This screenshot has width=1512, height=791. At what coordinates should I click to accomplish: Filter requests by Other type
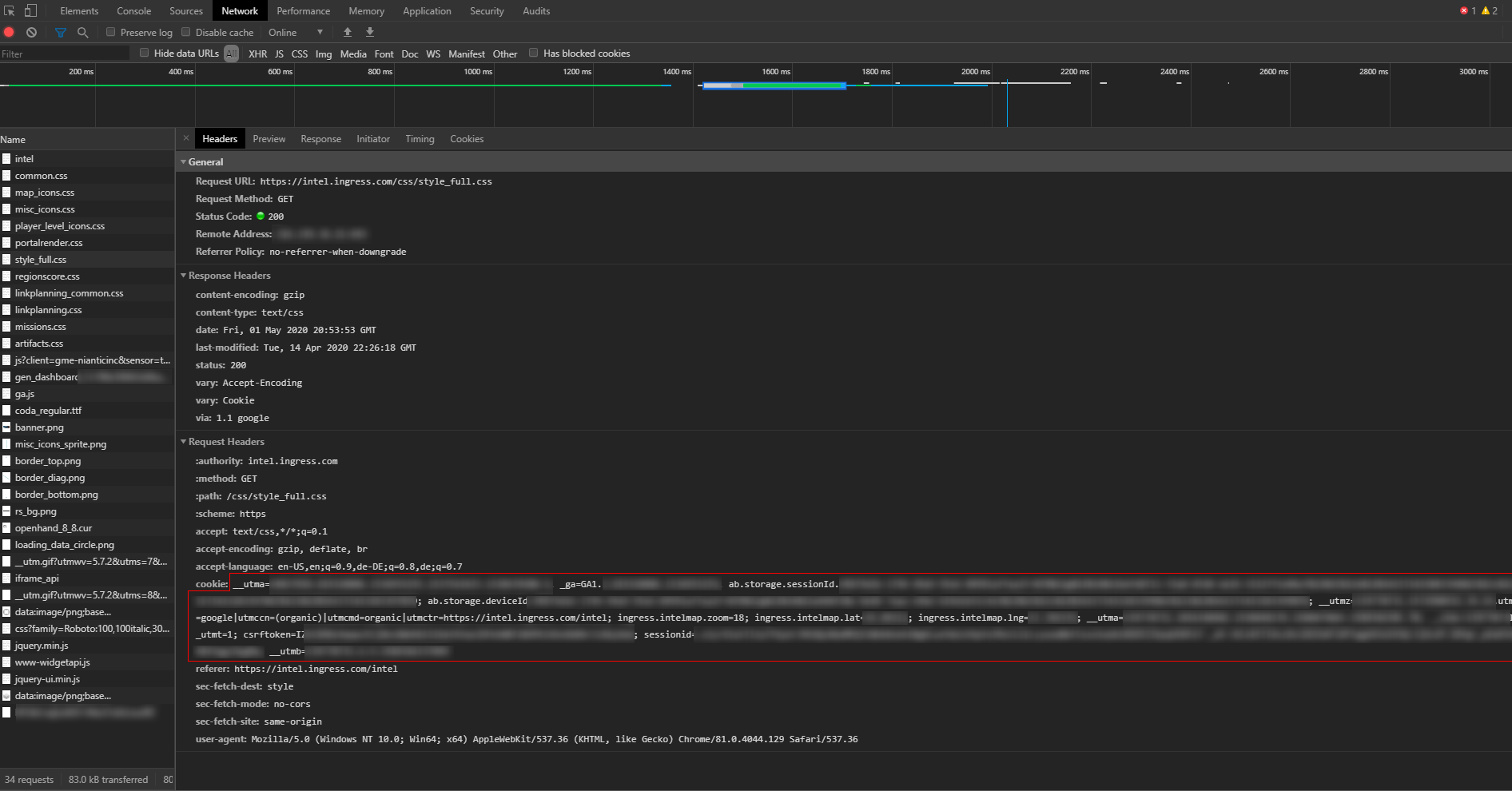(x=504, y=54)
